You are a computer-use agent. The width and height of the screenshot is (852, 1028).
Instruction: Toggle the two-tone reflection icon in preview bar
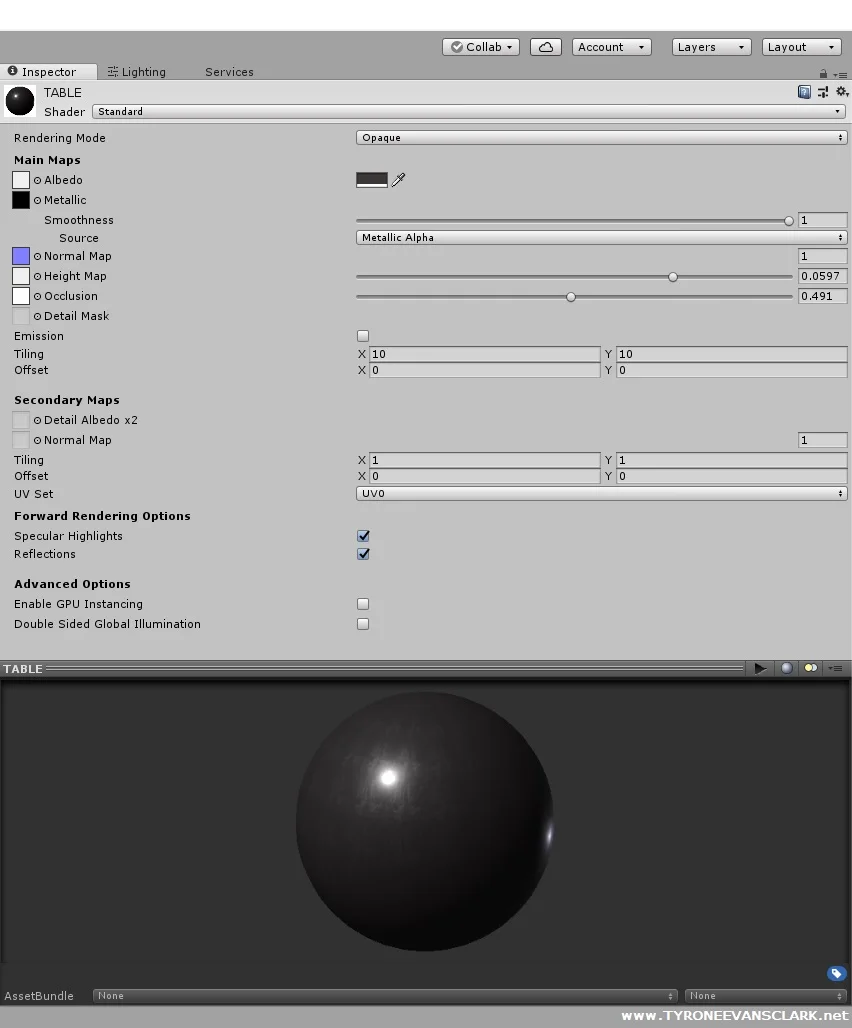coord(810,668)
